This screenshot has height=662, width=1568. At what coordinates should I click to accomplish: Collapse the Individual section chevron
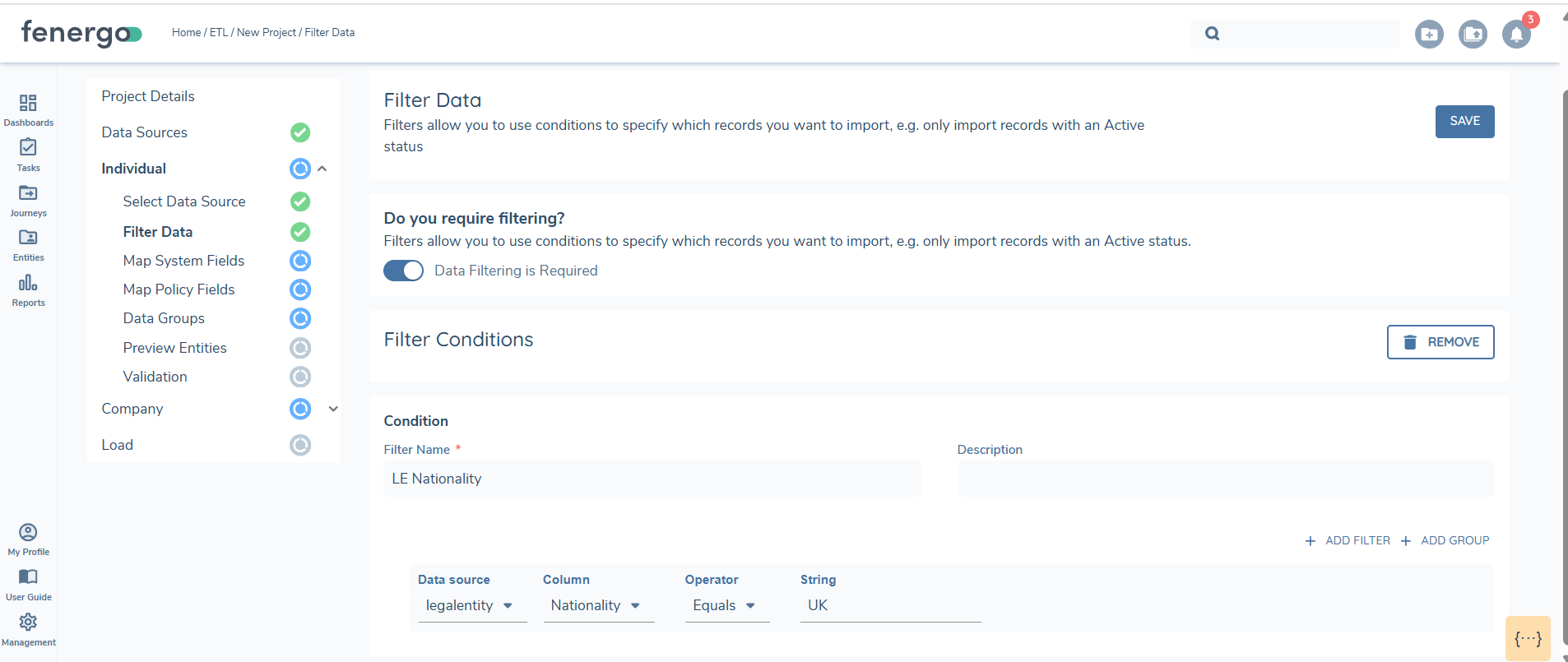(x=322, y=169)
